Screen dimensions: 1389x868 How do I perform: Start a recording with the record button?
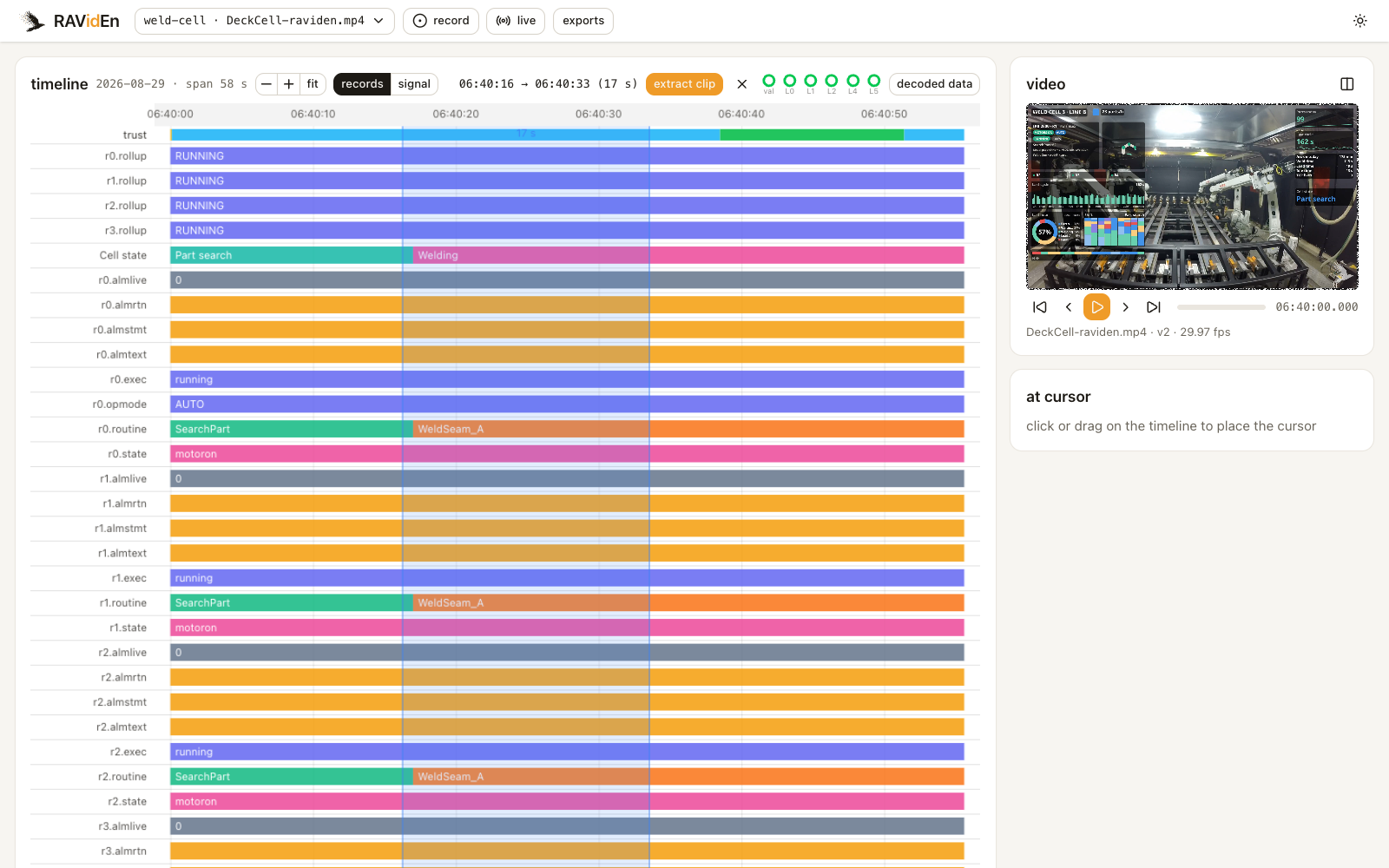click(x=441, y=21)
